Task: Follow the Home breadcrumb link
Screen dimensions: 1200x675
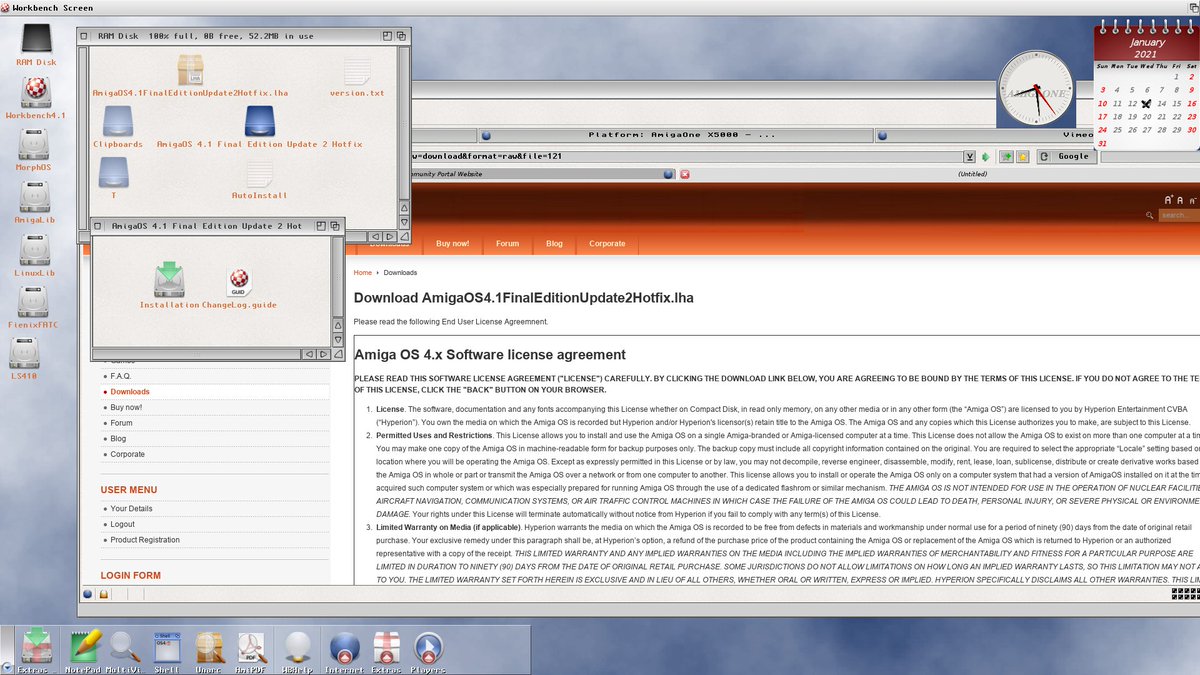Action: point(362,272)
